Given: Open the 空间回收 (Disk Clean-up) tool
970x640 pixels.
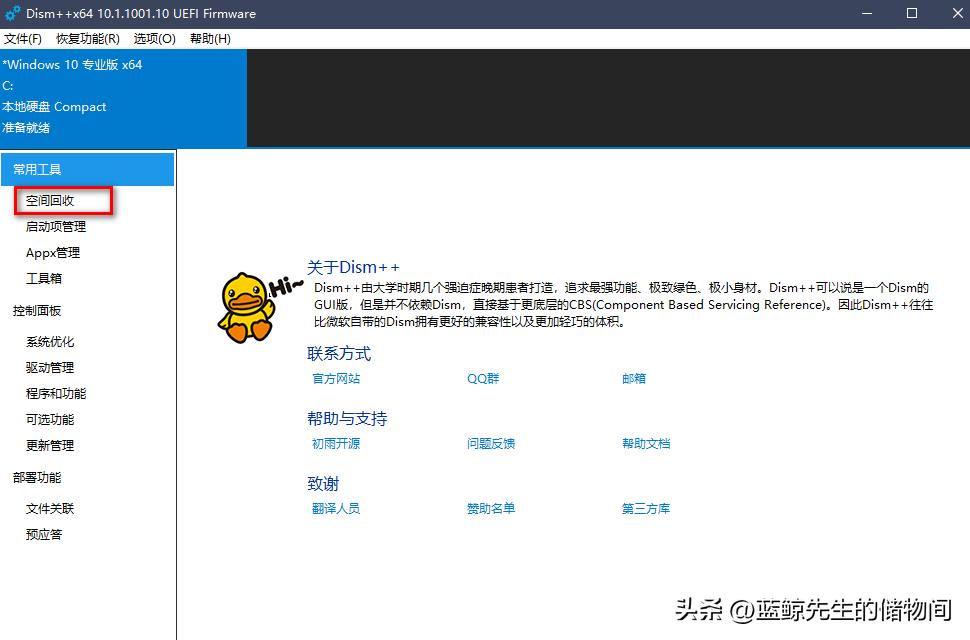Looking at the screenshot, I should (52, 200).
